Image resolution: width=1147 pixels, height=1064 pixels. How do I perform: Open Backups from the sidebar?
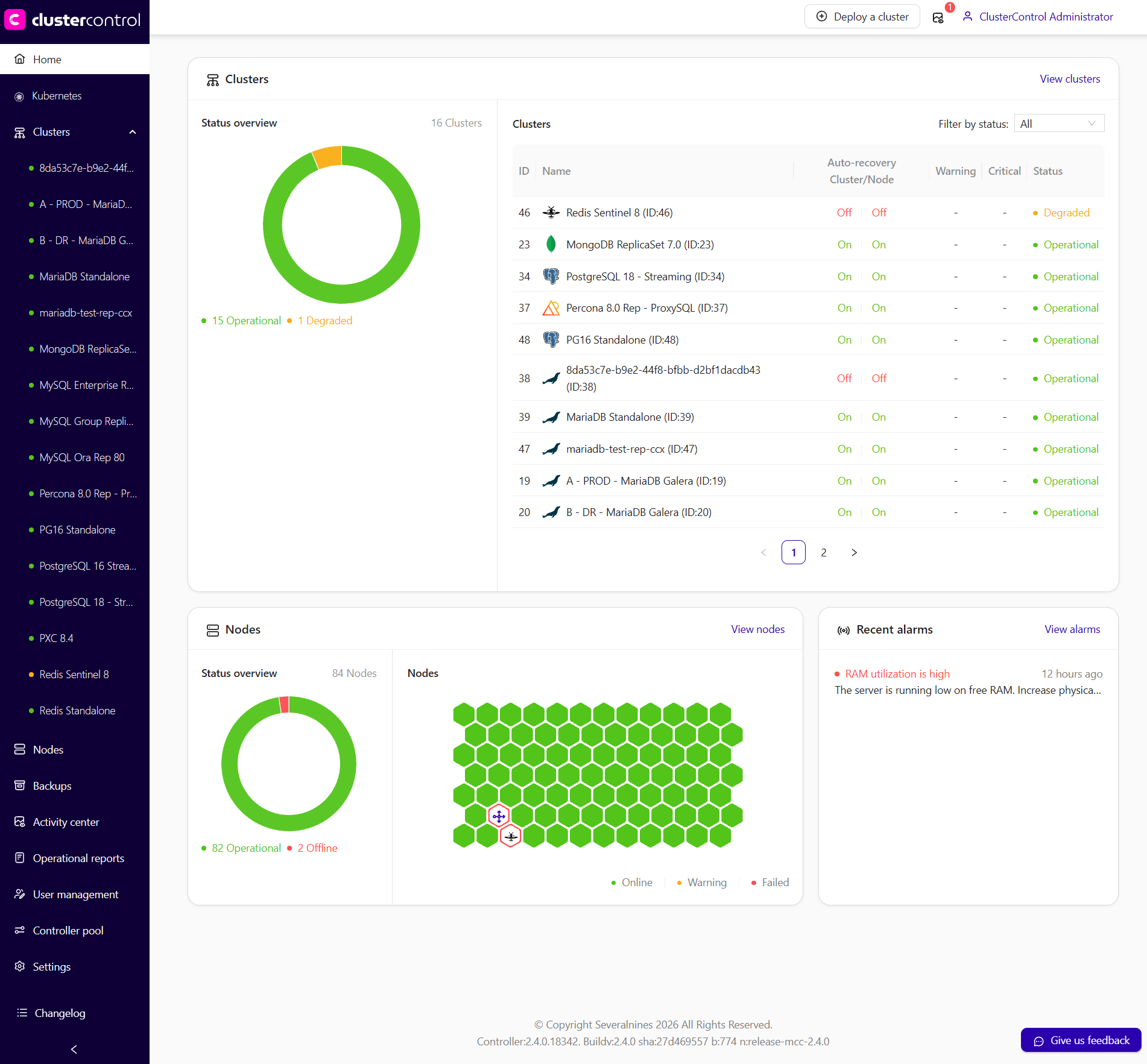point(75,785)
